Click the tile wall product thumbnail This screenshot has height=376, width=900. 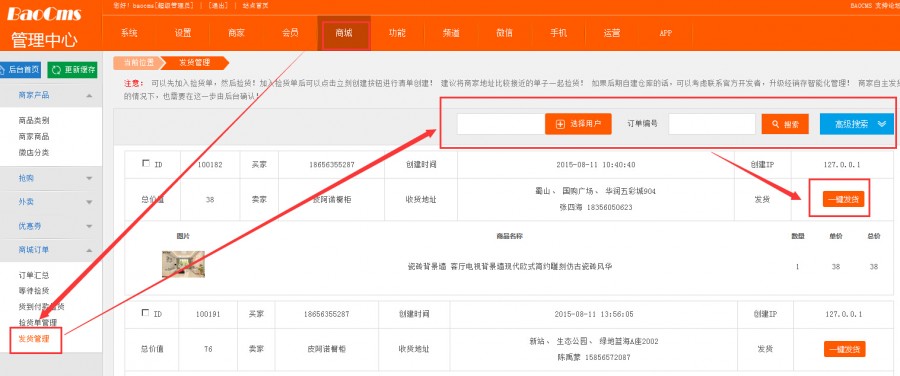[x=183, y=264]
